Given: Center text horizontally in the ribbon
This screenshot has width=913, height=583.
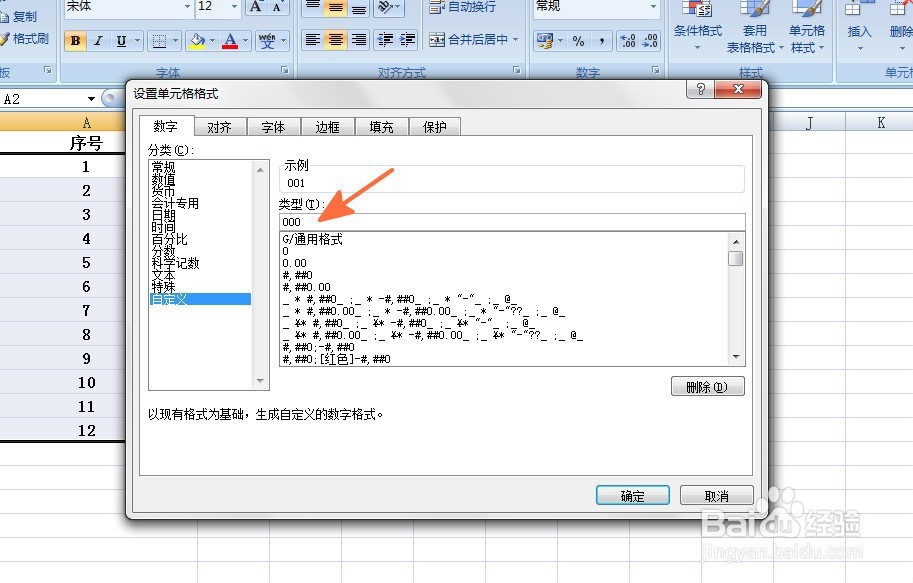Looking at the screenshot, I should [x=335, y=40].
